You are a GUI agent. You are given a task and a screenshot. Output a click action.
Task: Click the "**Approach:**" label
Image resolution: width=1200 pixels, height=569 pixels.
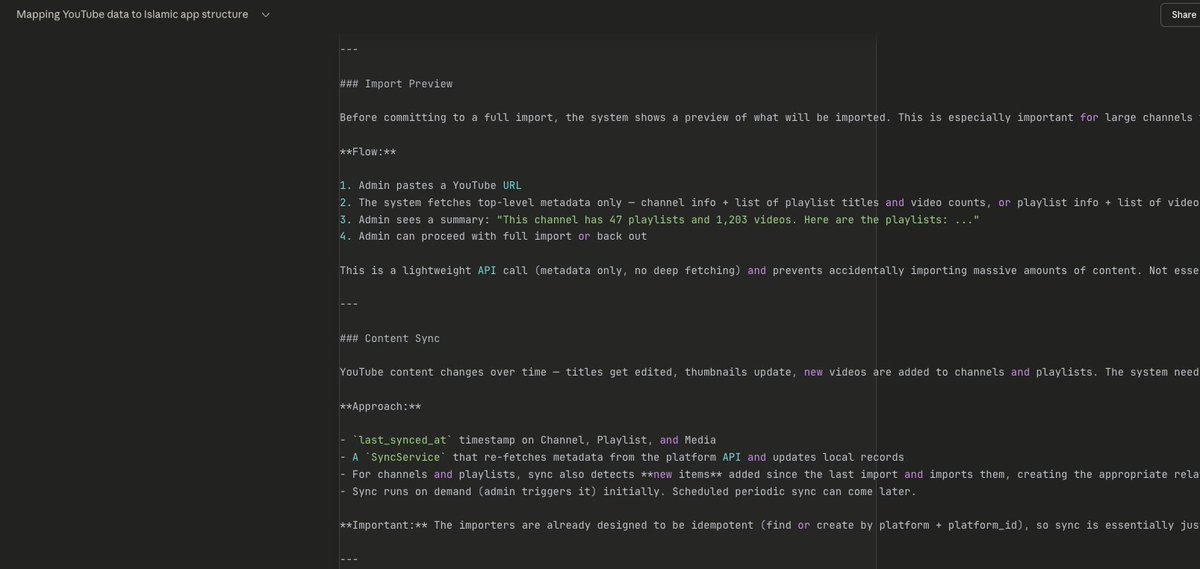point(380,406)
